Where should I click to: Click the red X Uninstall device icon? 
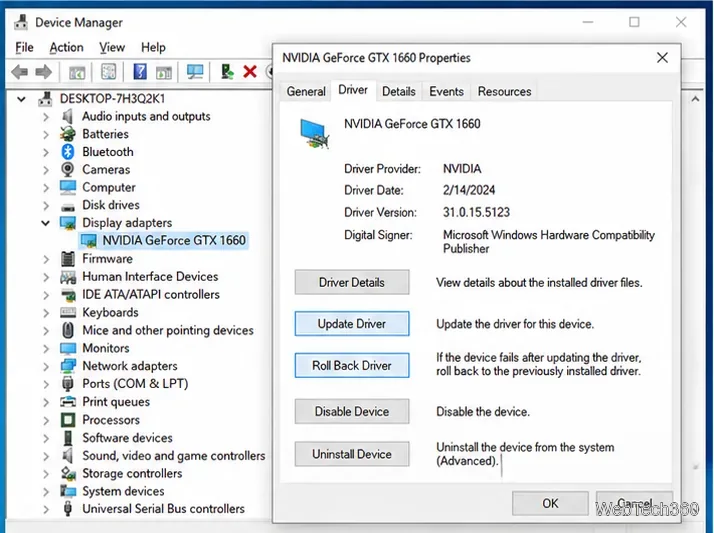click(250, 72)
